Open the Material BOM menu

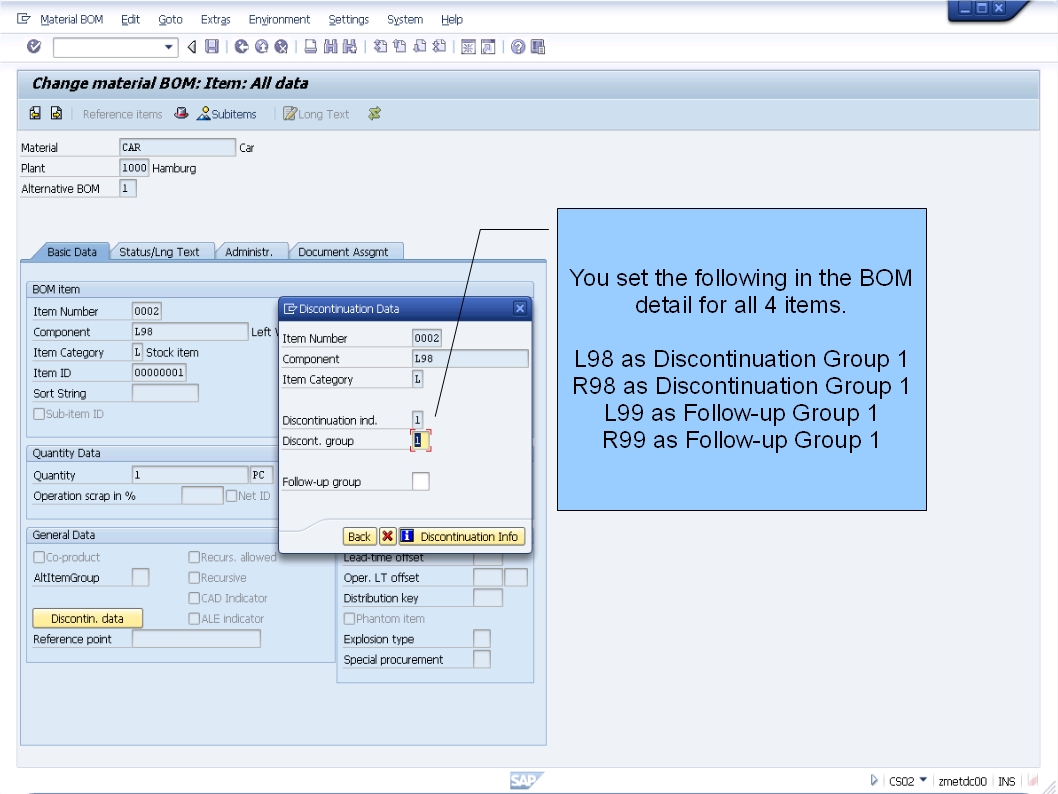pyautogui.click(x=72, y=20)
